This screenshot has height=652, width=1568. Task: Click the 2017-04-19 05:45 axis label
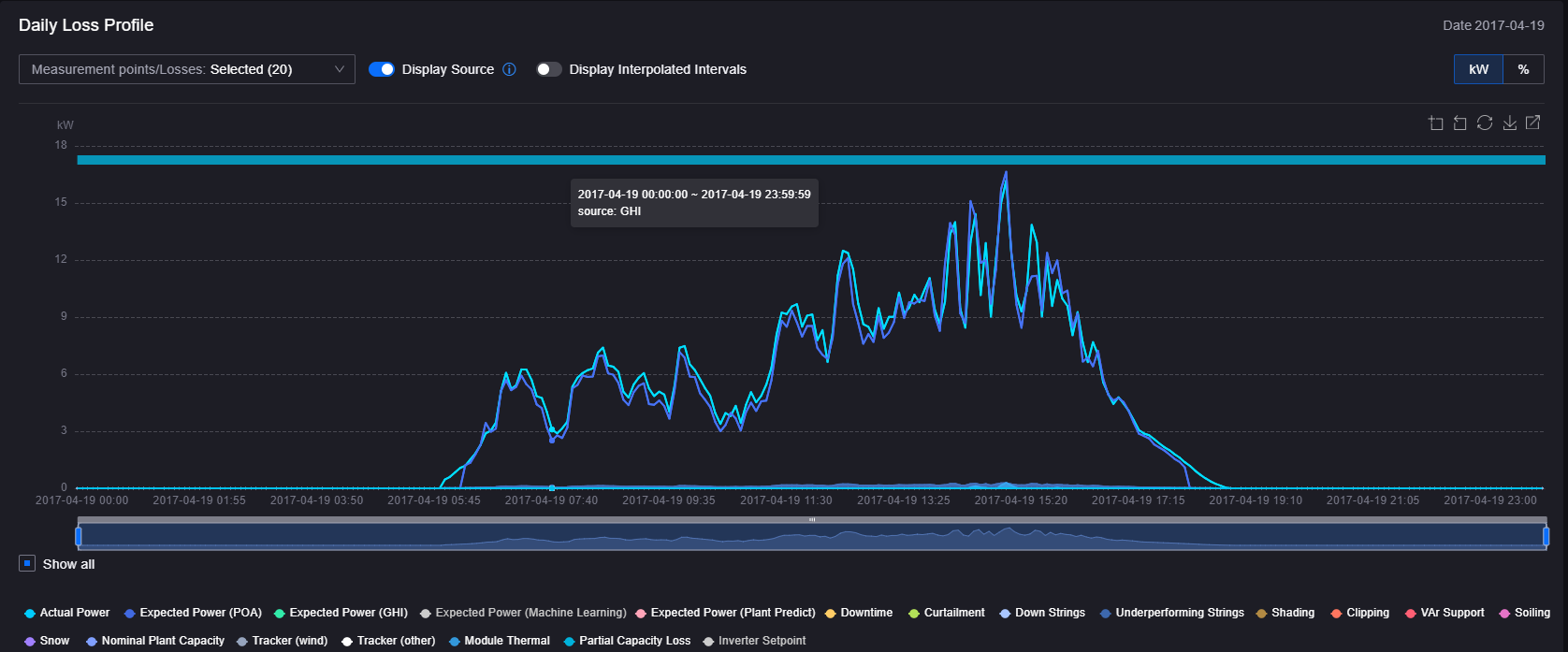coord(434,500)
